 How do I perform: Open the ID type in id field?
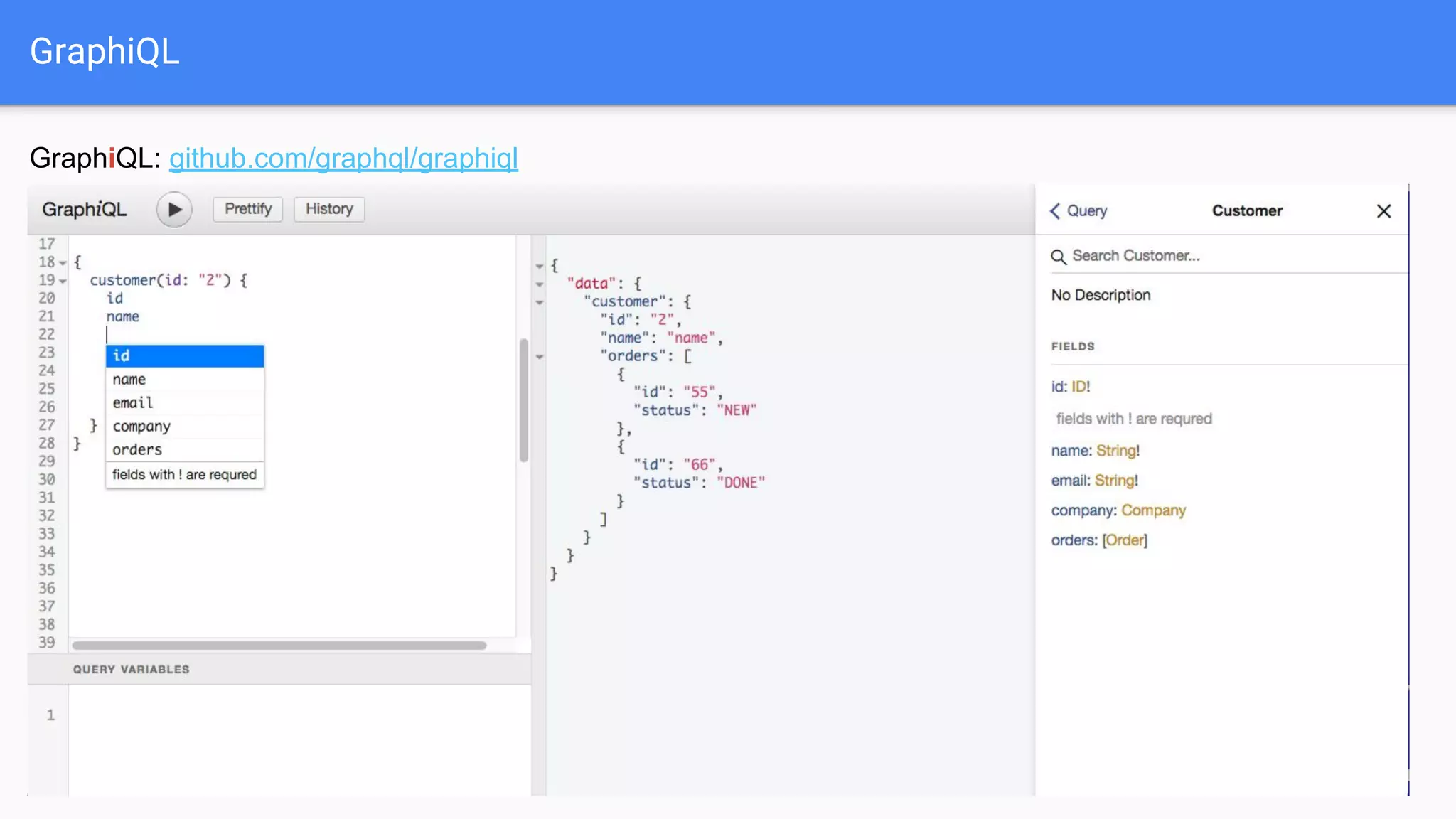1080,387
